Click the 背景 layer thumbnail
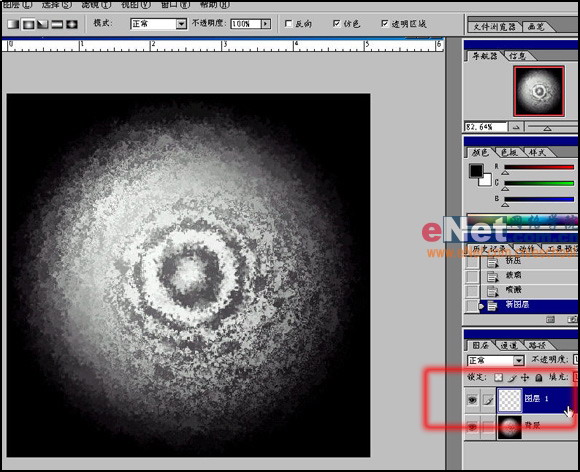The image size is (580, 472). (x=510, y=427)
